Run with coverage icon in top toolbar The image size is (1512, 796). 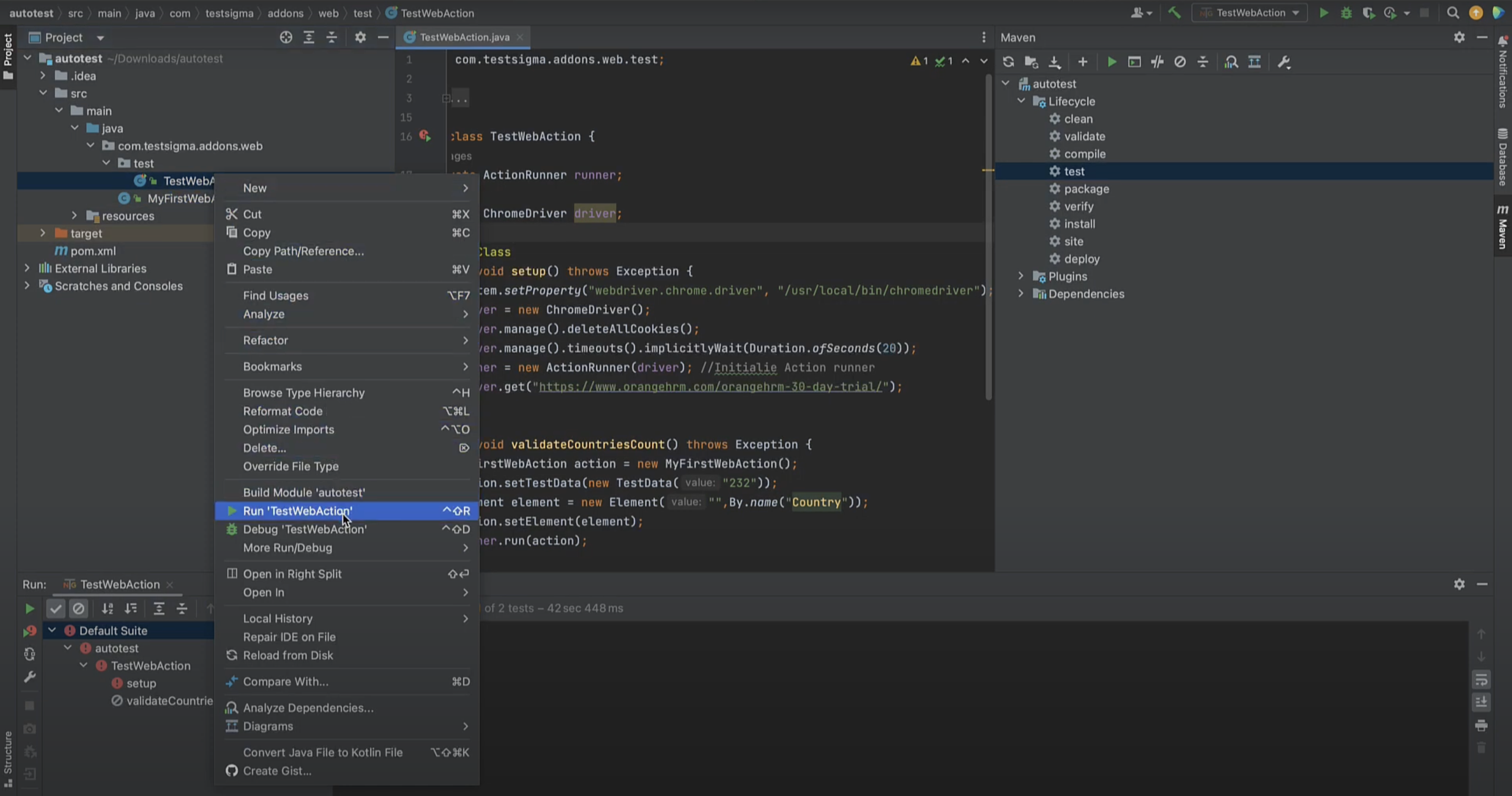1369,13
